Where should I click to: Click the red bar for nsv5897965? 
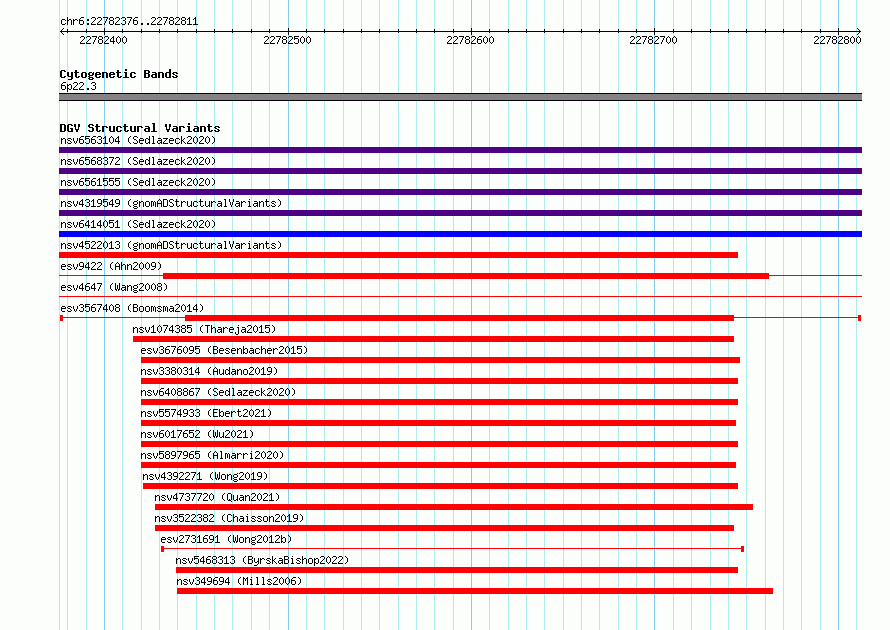click(438, 465)
